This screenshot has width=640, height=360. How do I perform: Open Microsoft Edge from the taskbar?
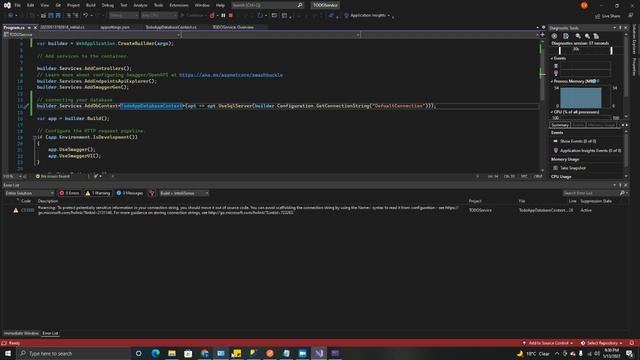coord(156,353)
